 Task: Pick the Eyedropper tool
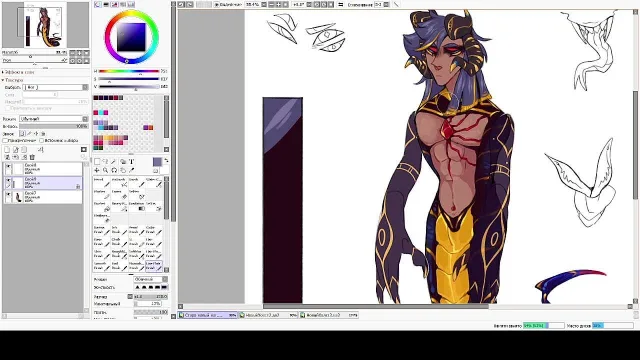pyautogui.click(x=132, y=170)
